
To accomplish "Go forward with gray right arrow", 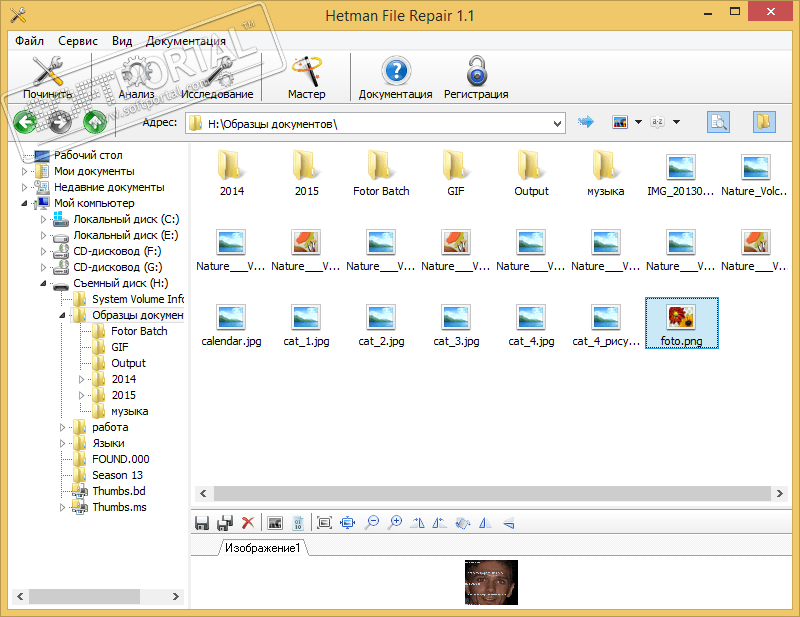I will (60, 122).
